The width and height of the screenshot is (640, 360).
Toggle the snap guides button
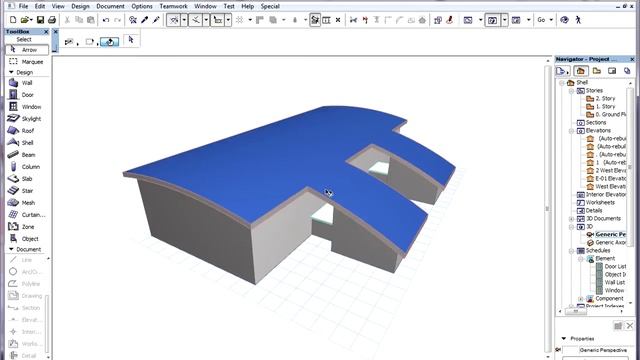[x=196, y=20]
